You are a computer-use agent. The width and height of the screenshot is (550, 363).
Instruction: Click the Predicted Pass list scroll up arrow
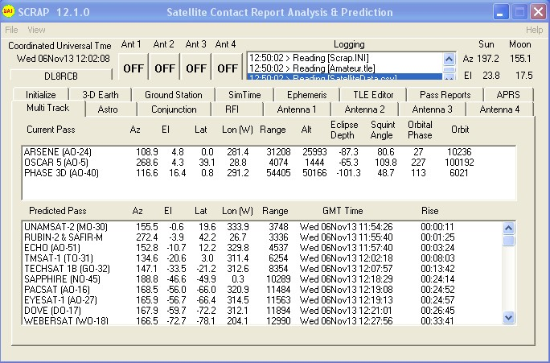509,228
